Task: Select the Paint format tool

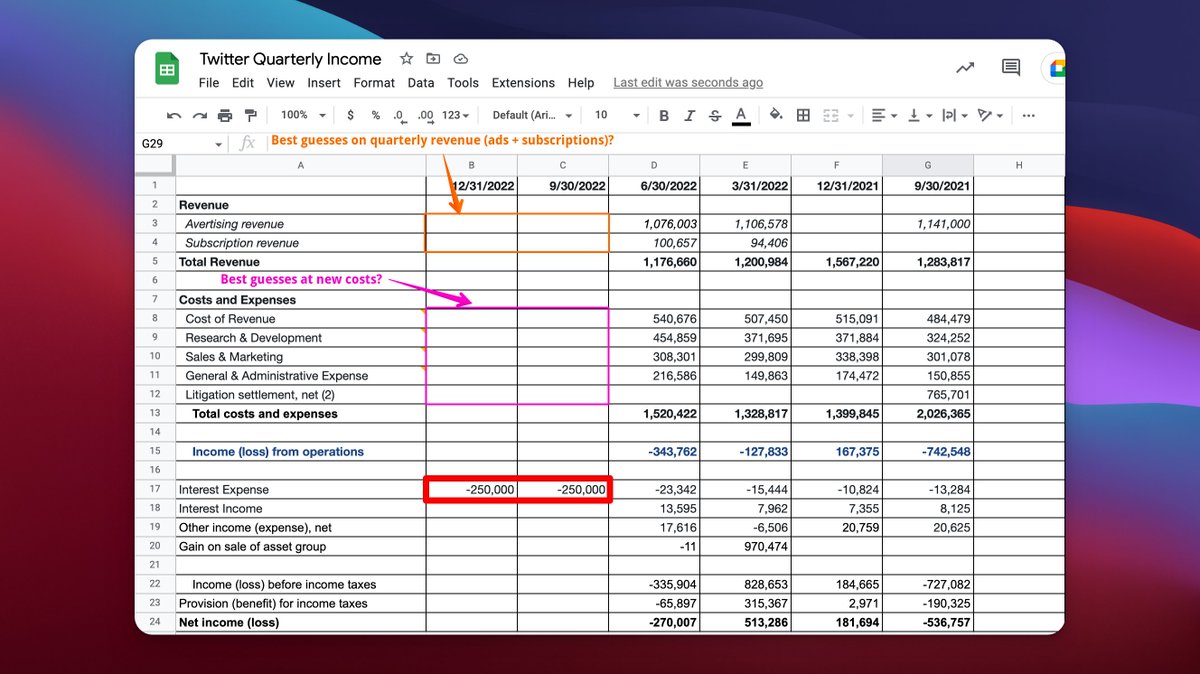Action: (x=250, y=116)
